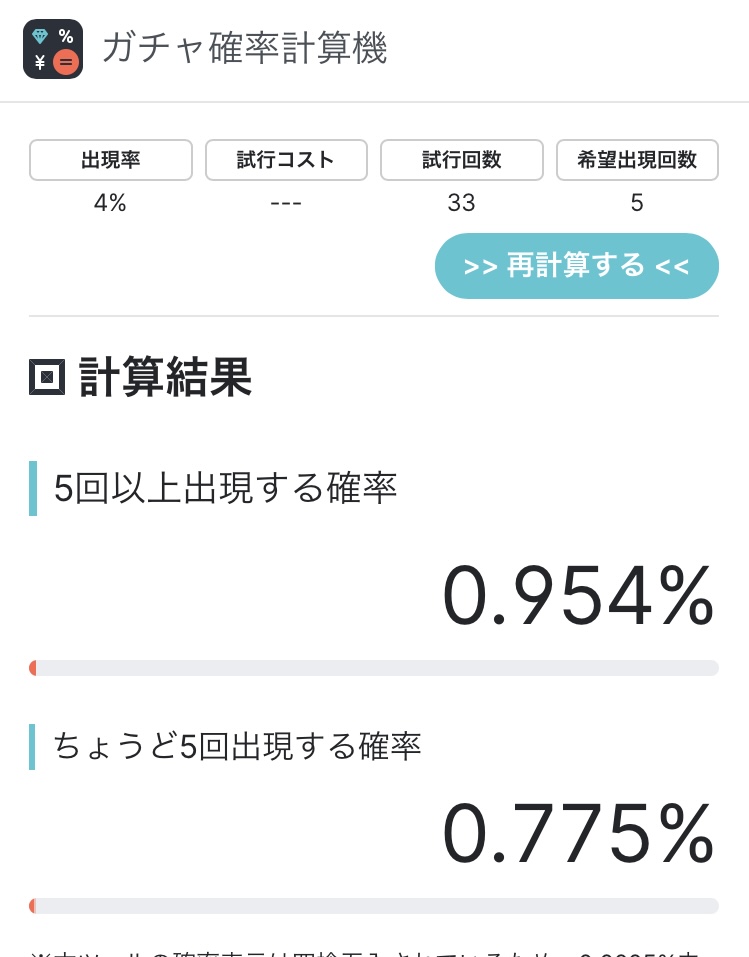The width and height of the screenshot is (749, 957).
Task: Click the 4% appearance rate value
Action: (111, 203)
